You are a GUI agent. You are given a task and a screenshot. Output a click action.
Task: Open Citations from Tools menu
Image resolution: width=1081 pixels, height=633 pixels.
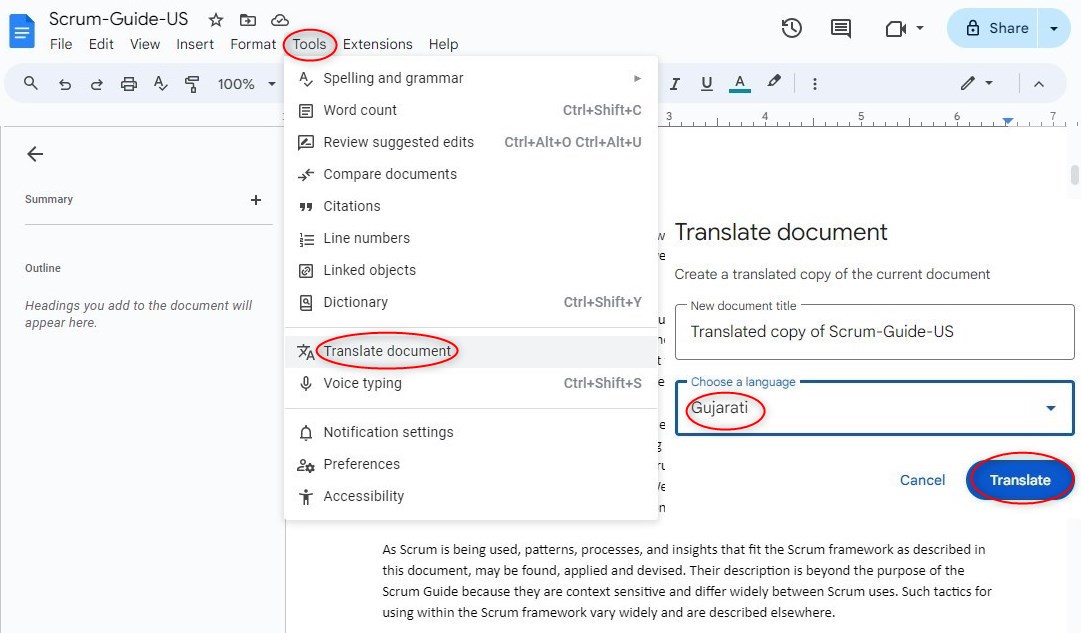[471, 206]
